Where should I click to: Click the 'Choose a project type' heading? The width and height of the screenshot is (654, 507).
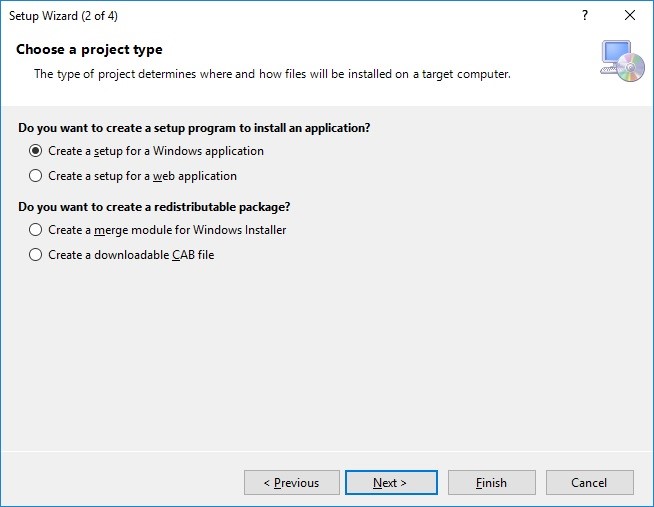click(x=89, y=50)
